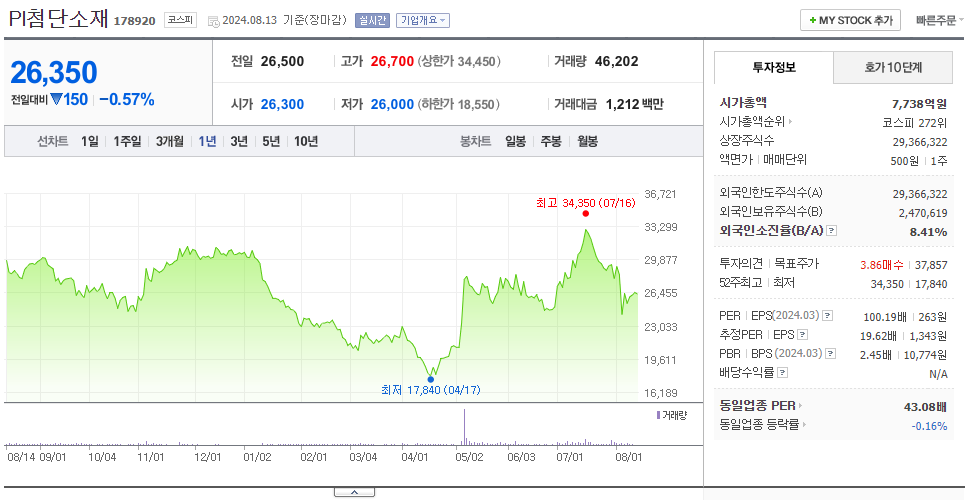Click the target price 37,857
Image resolution: width=968 pixels, height=500 pixels.
931,265
